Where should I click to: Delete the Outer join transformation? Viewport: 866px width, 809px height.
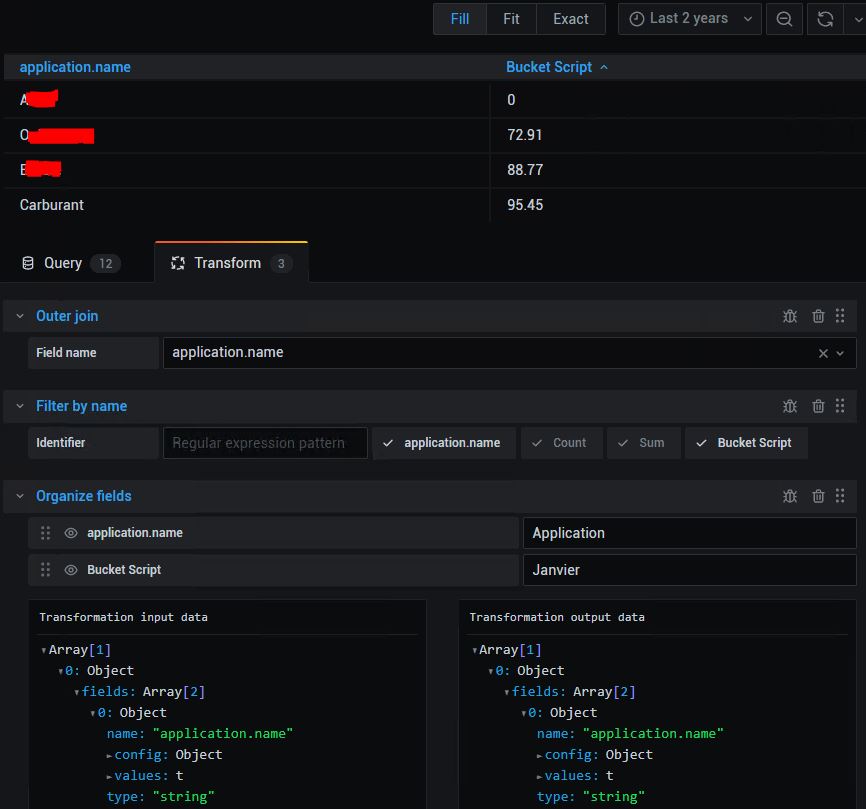818,316
